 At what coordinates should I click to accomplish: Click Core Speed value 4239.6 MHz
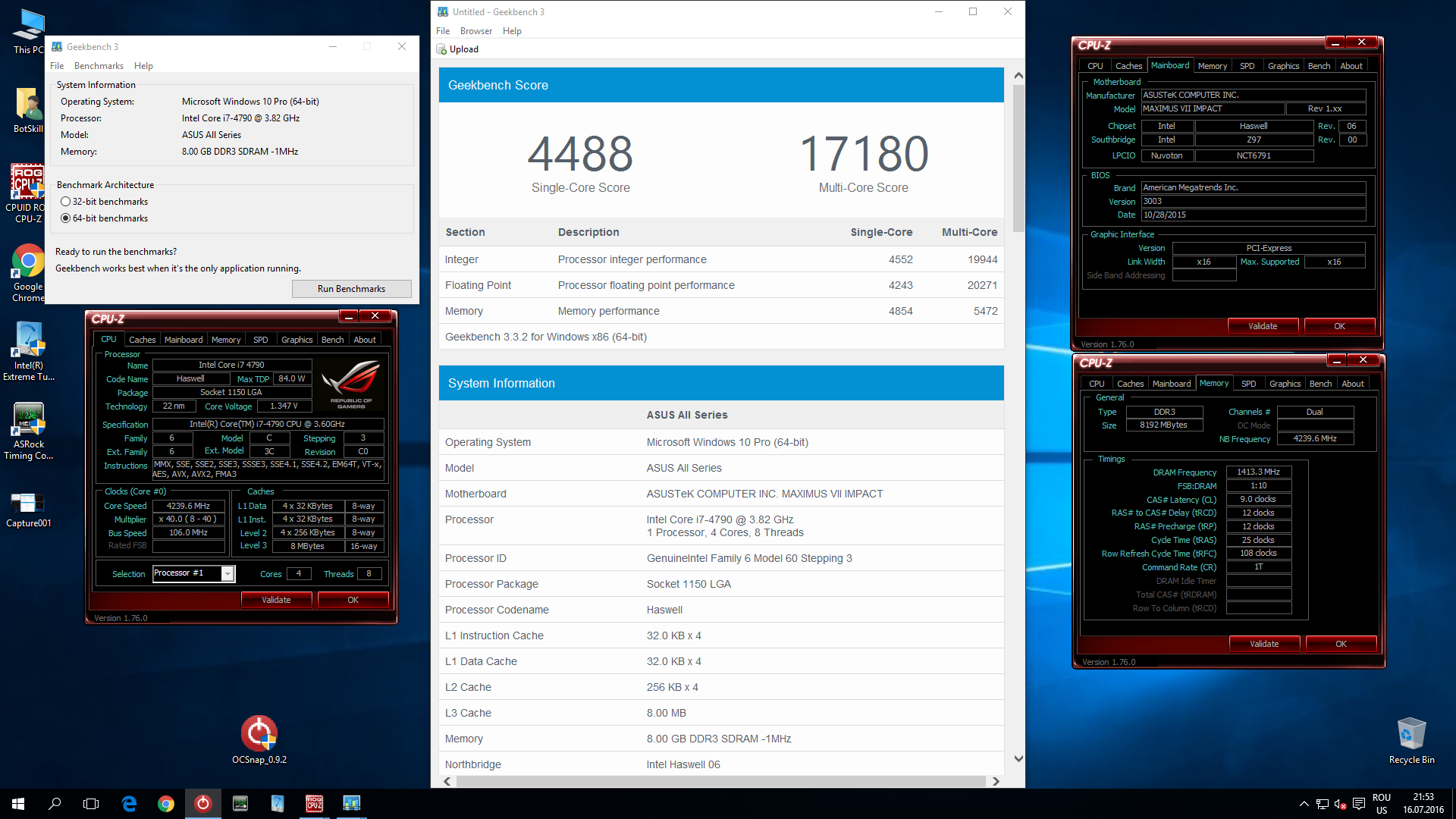pyautogui.click(x=188, y=506)
